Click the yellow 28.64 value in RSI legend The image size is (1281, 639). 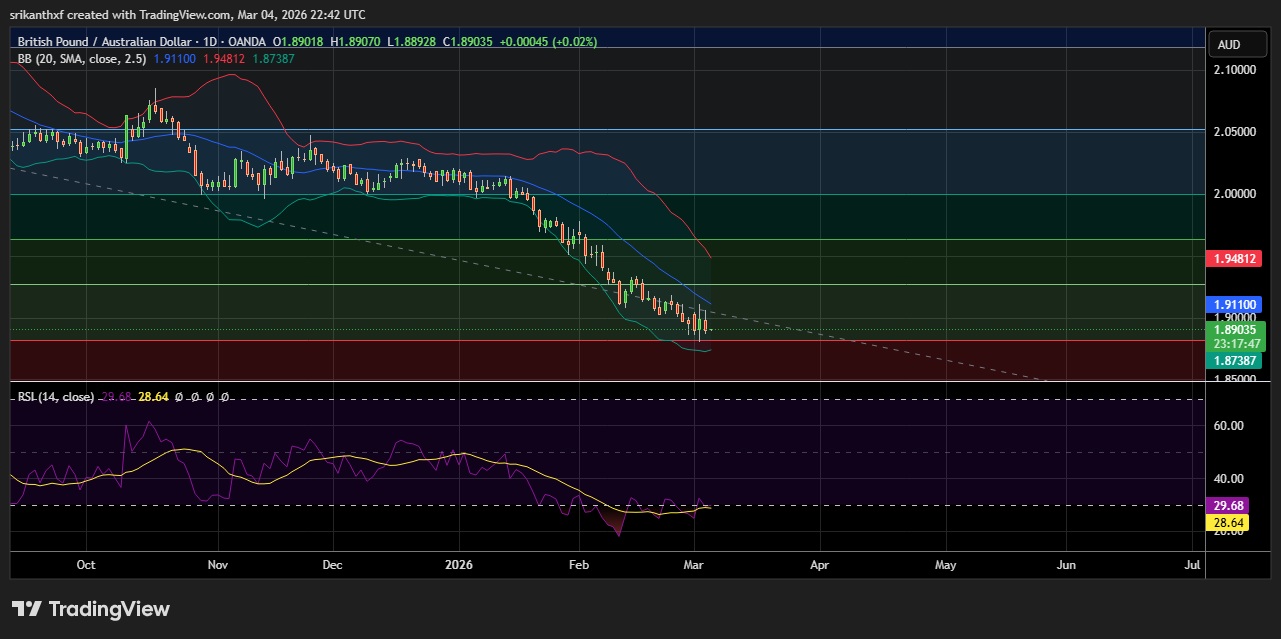(x=154, y=397)
